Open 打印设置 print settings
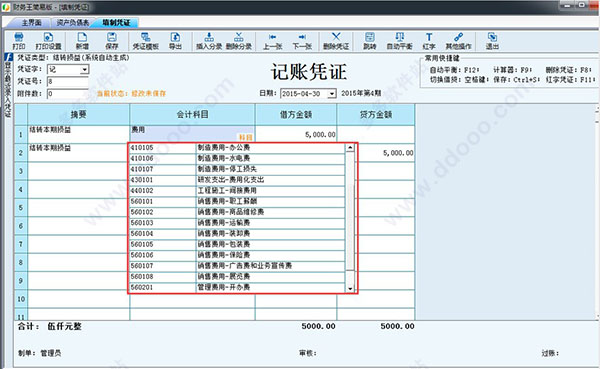600x369 pixels. point(48,41)
